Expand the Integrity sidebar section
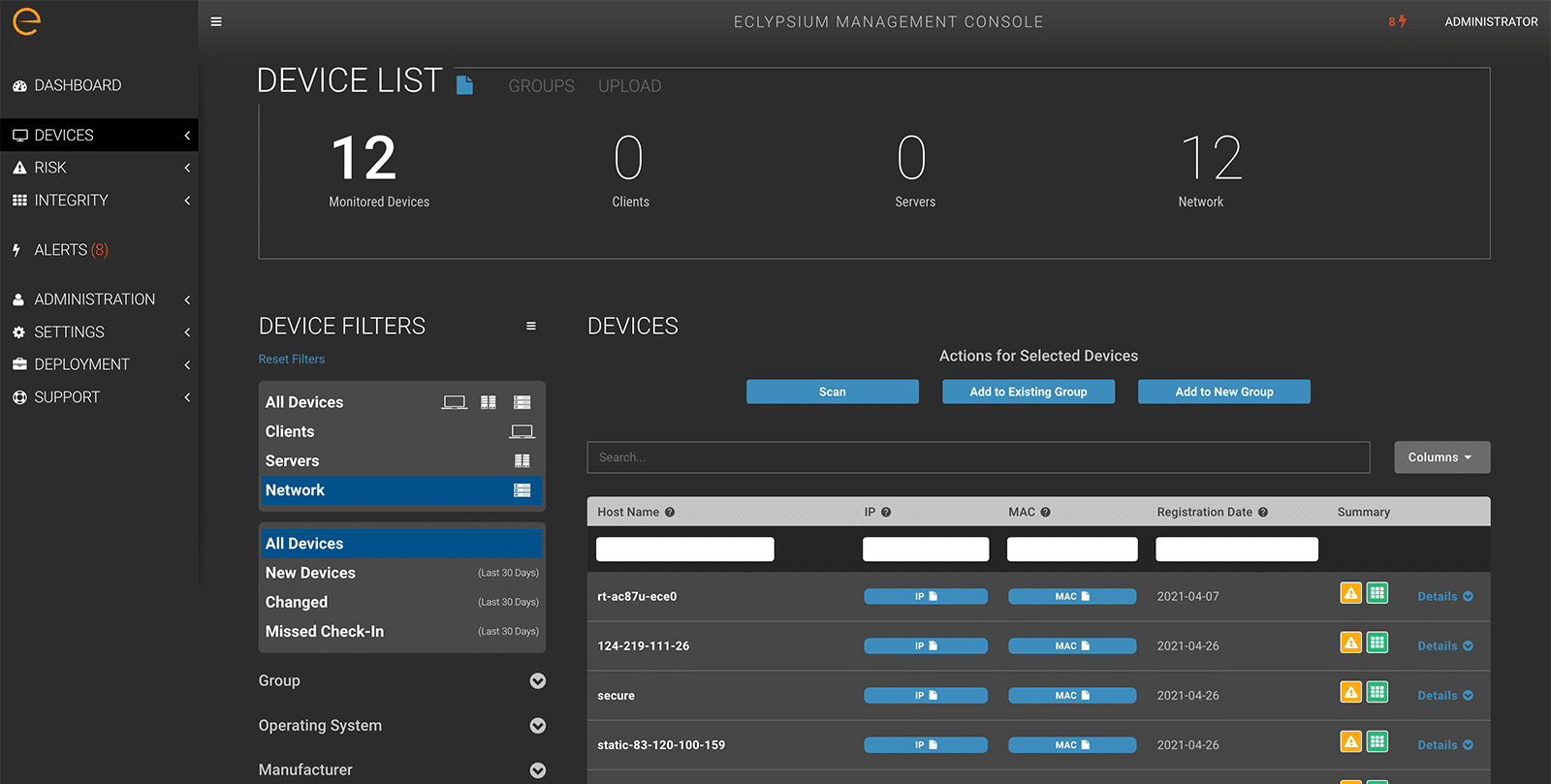This screenshot has width=1551, height=784. pyautogui.click(x=99, y=201)
